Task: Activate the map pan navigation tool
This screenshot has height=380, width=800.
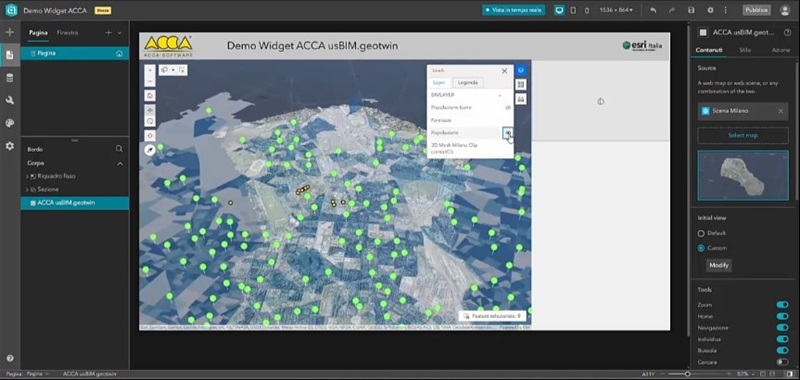Action: click(150, 110)
